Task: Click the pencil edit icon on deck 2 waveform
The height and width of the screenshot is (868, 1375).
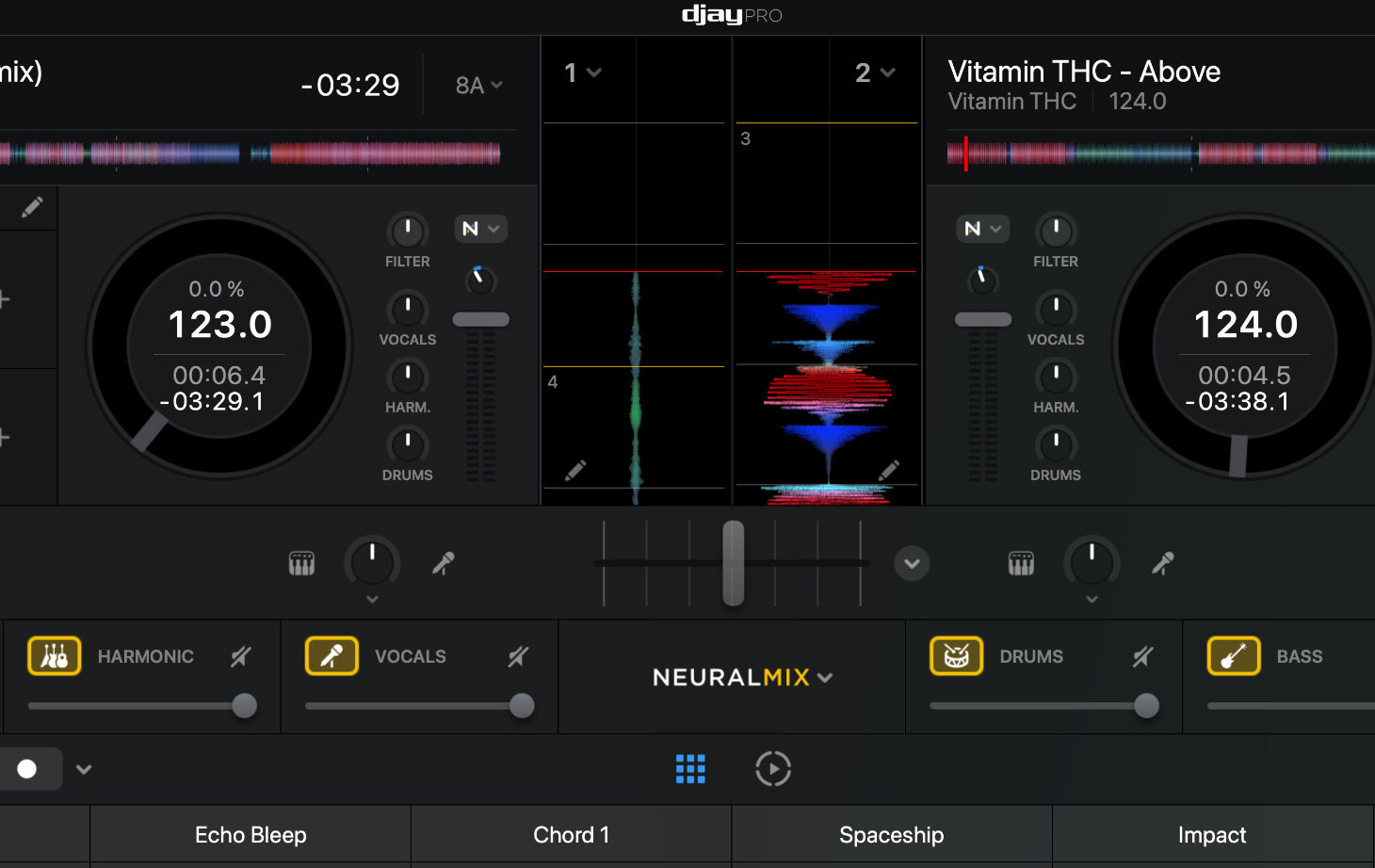Action: point(889,469)
